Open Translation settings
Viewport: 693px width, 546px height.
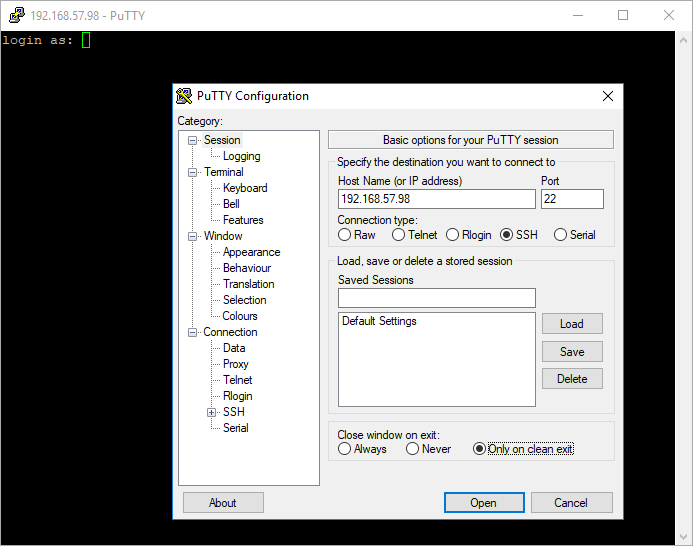(248, 284)
